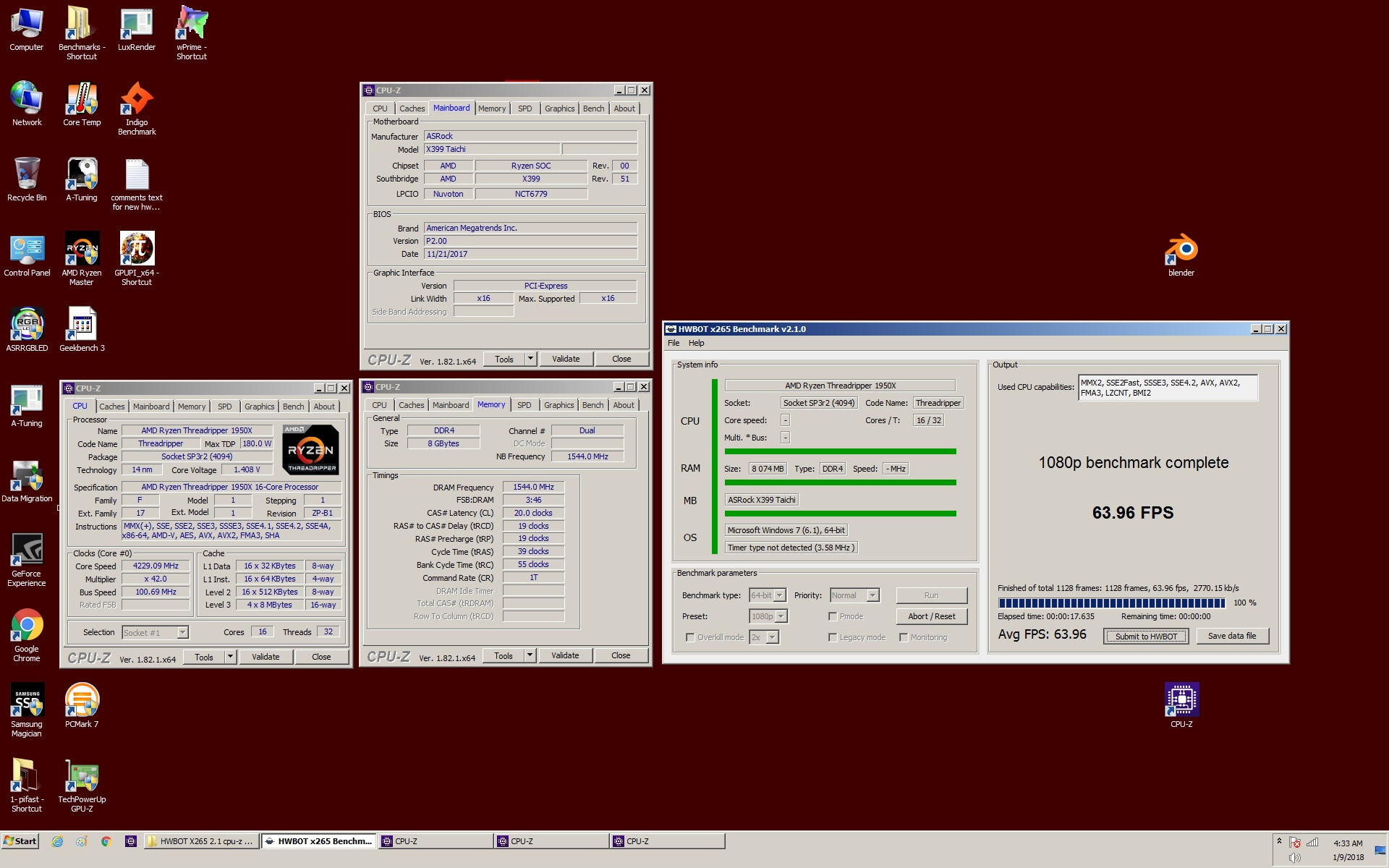Open comments text file icon

click(137, 183)
